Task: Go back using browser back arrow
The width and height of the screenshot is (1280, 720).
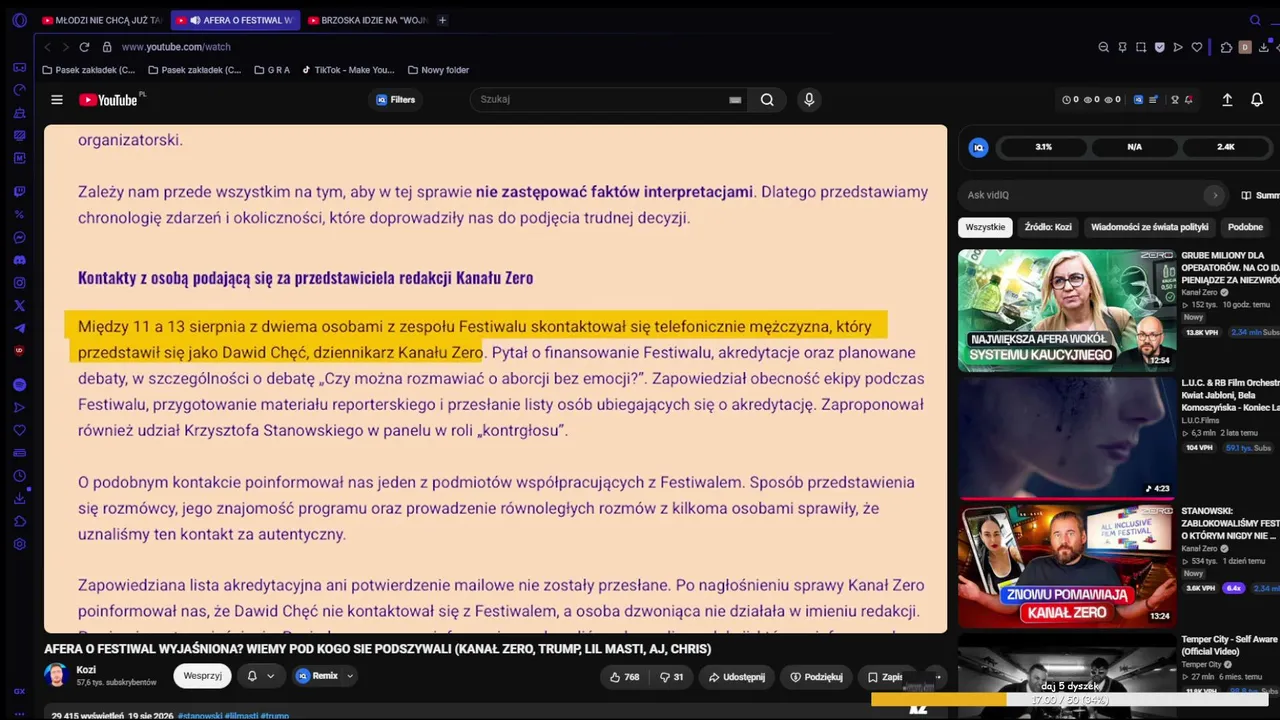Action: click(47, 47)
